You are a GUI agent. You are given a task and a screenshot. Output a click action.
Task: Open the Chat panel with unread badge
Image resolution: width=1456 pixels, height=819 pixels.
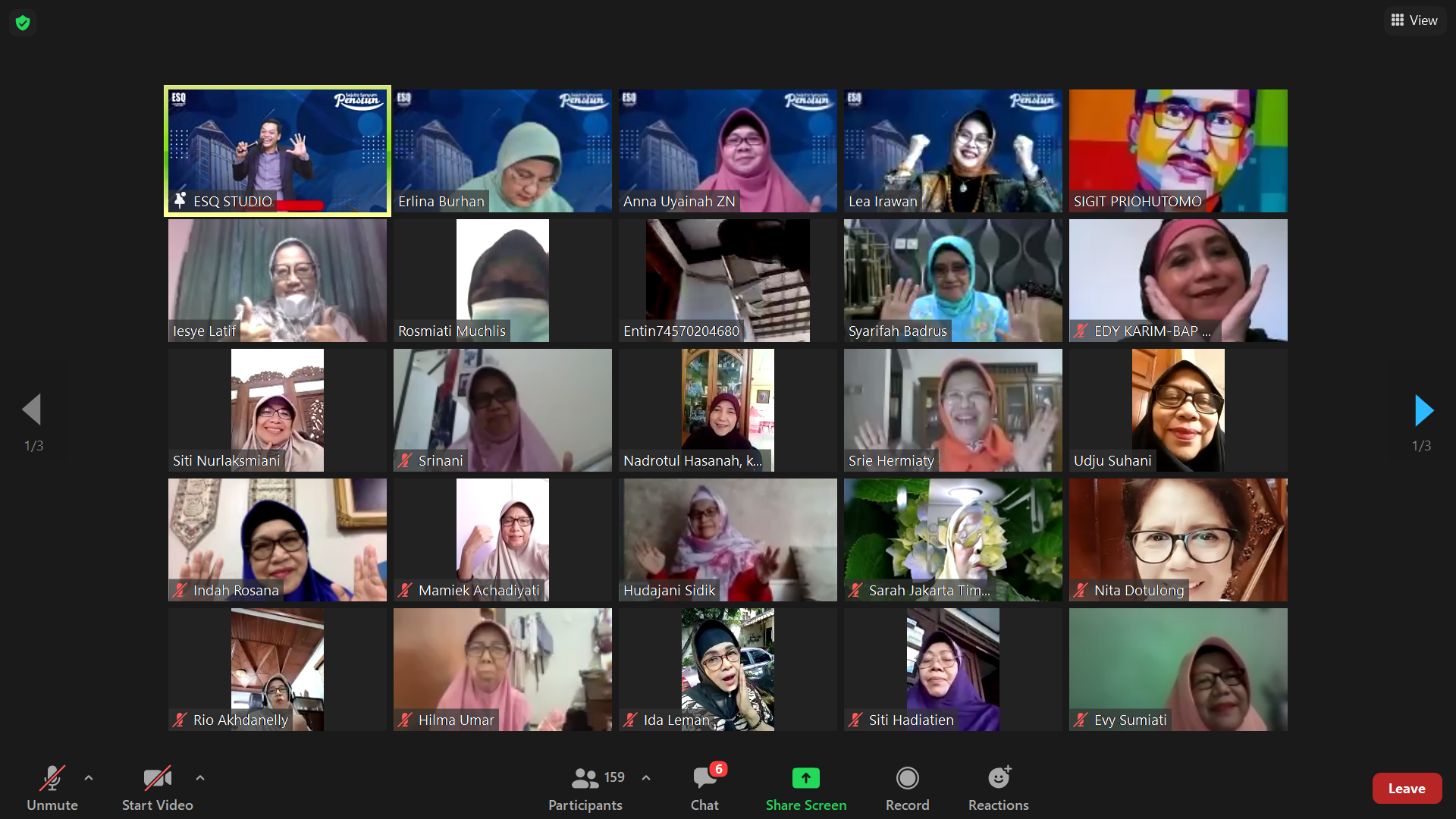(x=704, y=778)
